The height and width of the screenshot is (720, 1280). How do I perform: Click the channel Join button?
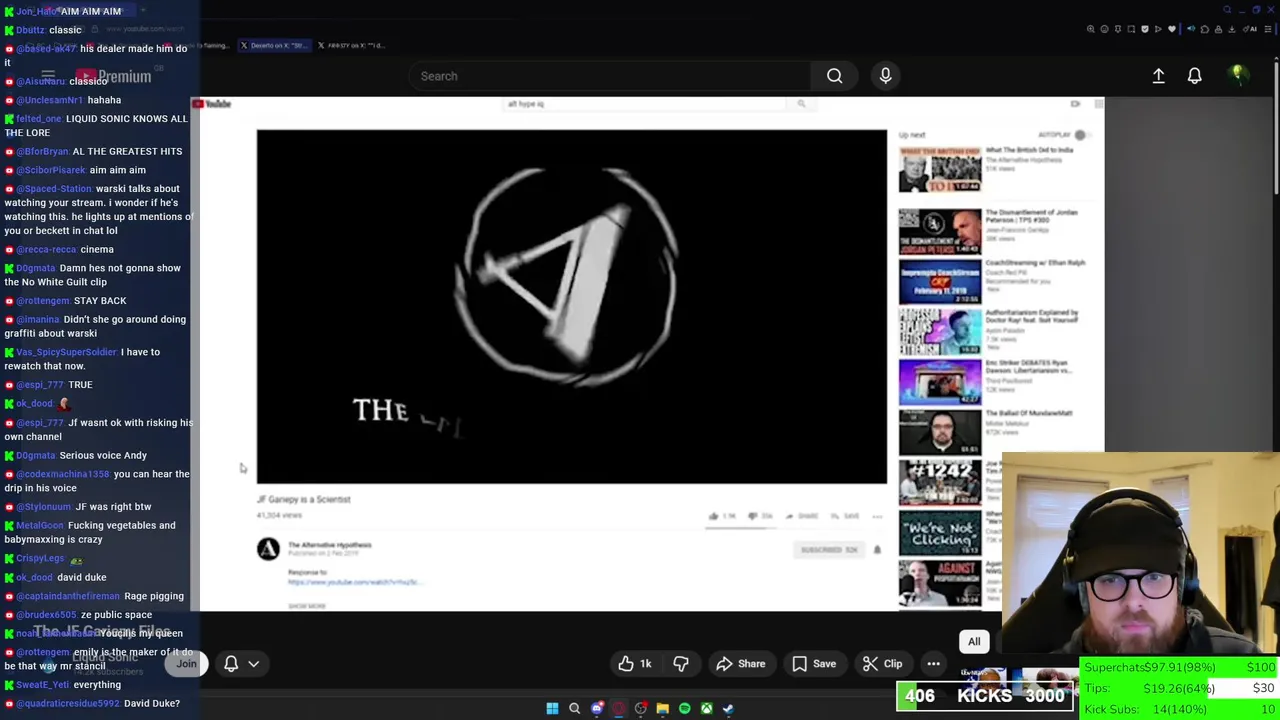[186, 664]
